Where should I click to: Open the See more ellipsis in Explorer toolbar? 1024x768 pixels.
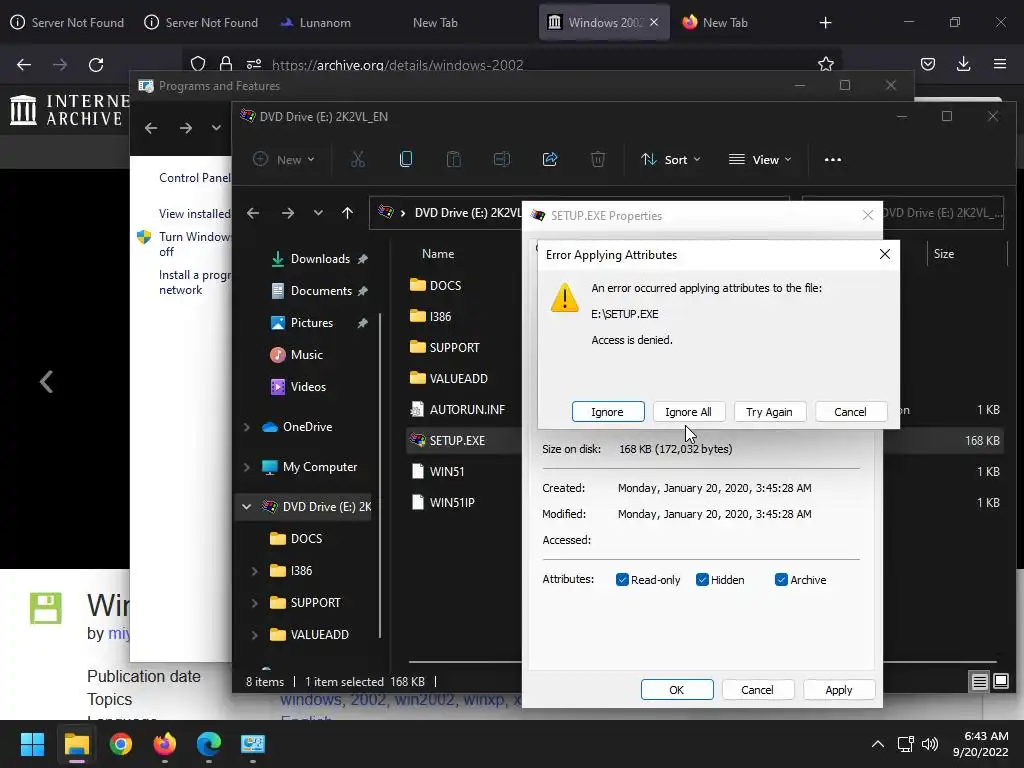833,159
